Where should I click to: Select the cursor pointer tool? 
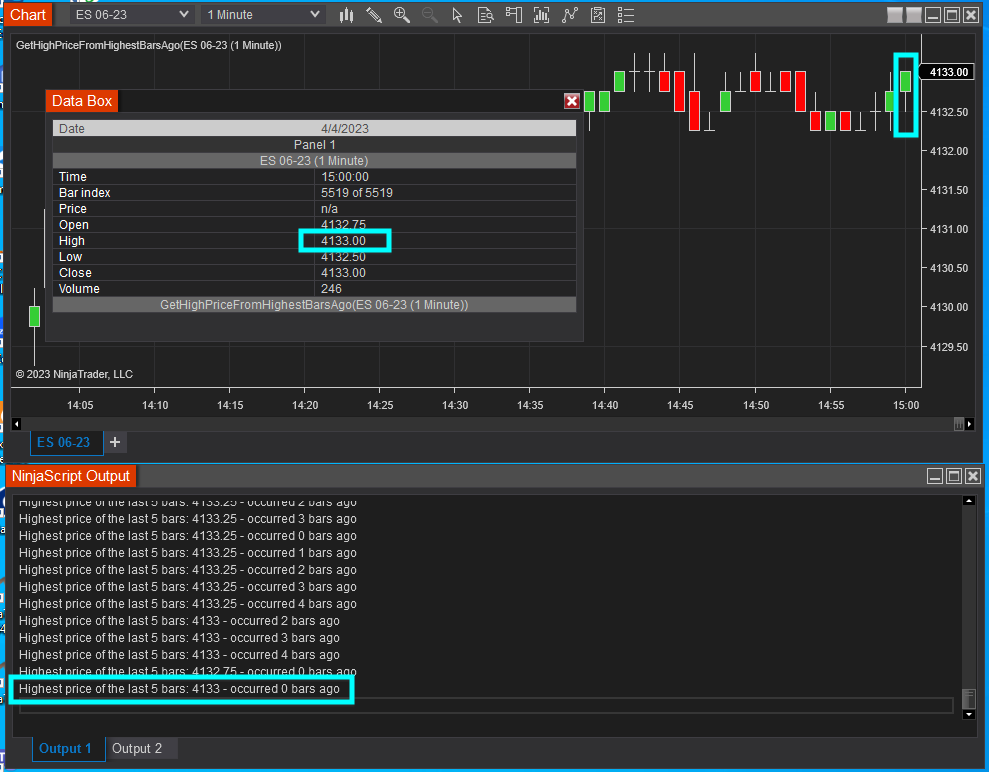(457, 15)
